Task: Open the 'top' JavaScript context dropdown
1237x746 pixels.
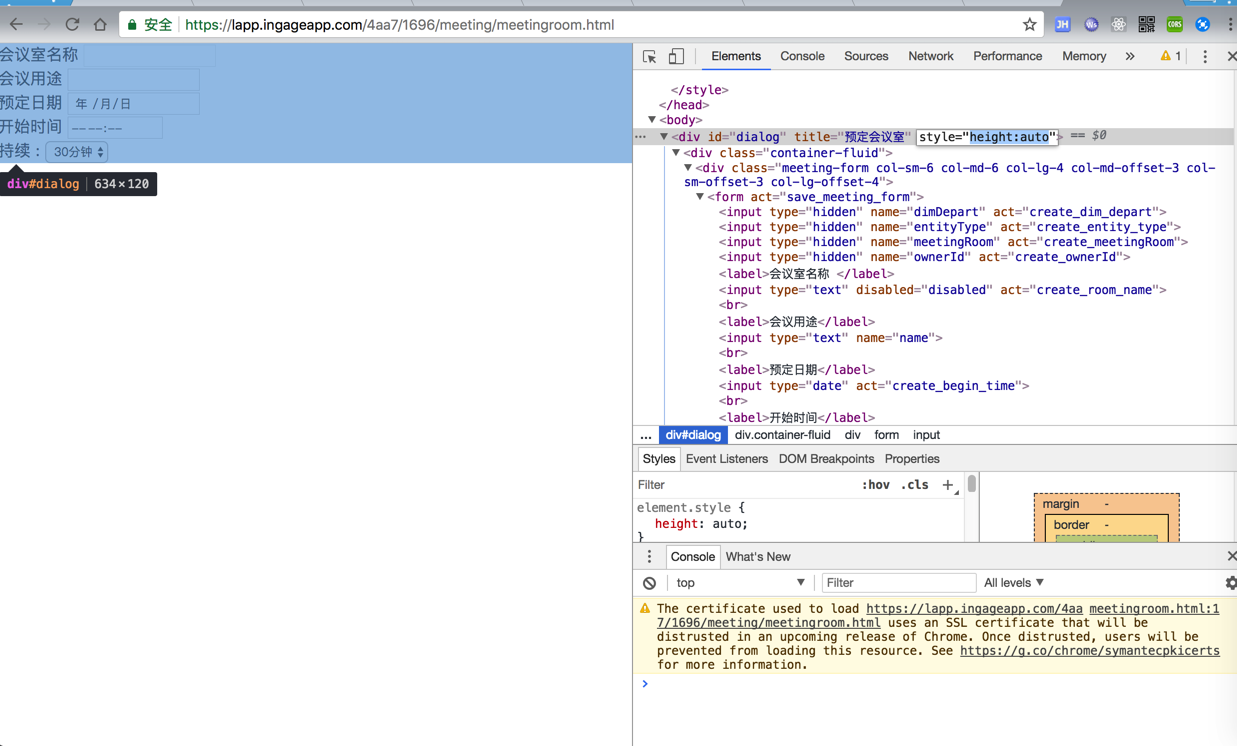Action: (x=739, y=583)
